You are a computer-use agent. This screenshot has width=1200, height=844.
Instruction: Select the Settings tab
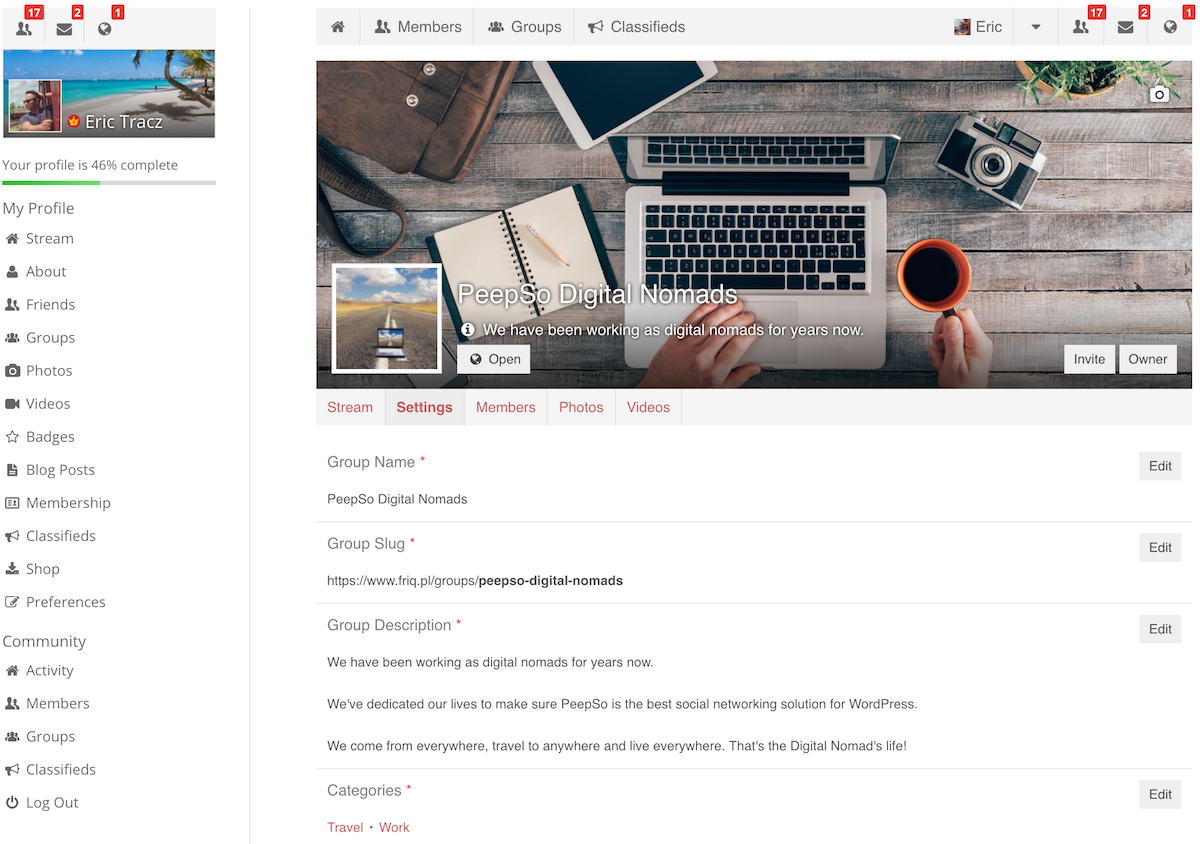(424, 407)
